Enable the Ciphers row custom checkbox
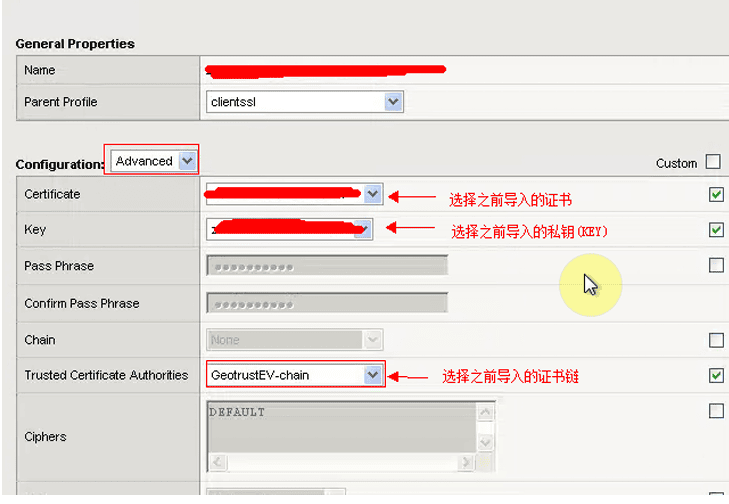This screenshot has height=504, width=729. pyautogui.click(x=716, y=411)
